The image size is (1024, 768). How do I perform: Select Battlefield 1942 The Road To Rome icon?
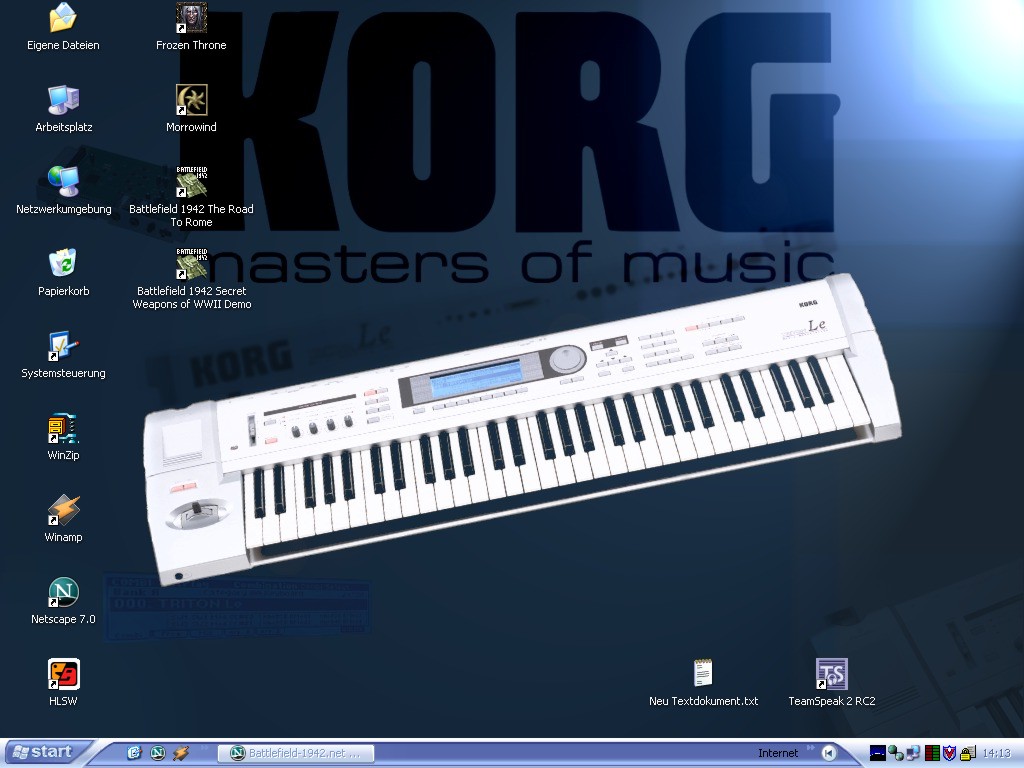tap(191, 181)
